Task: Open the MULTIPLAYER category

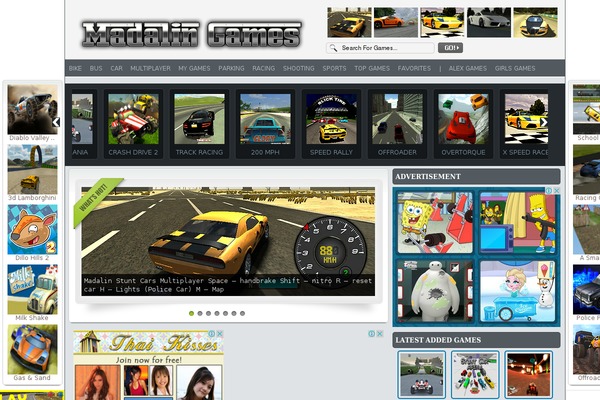Action: [150, 69]
